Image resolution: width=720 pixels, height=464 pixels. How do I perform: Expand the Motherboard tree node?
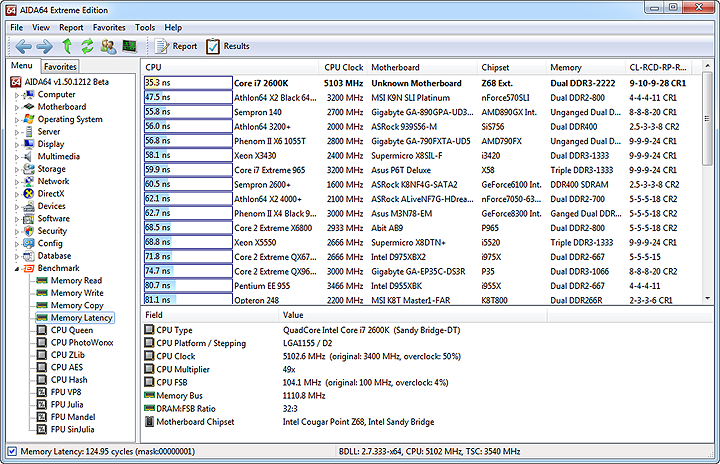pos(17,108)
